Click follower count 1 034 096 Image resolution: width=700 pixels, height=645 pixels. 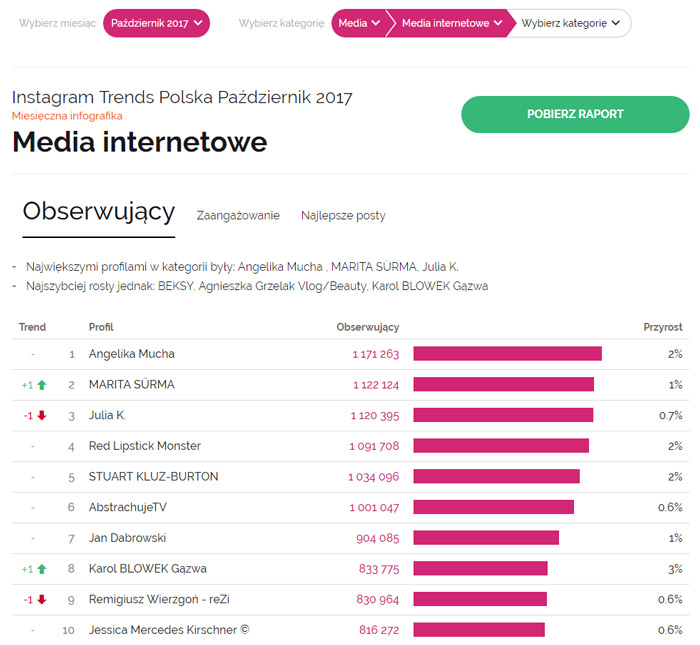374,477
